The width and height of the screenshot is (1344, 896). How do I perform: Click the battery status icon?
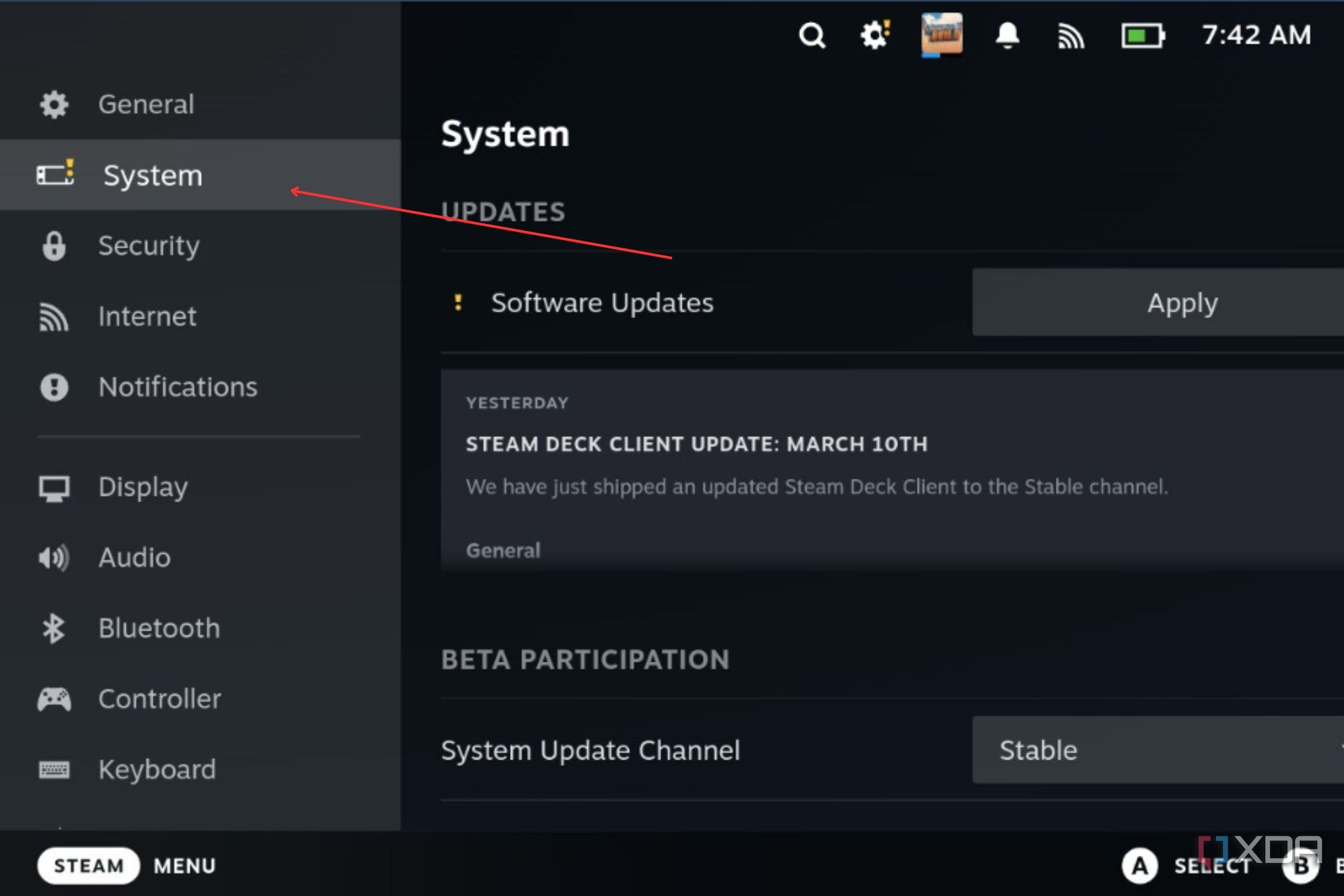point(1143,35)
